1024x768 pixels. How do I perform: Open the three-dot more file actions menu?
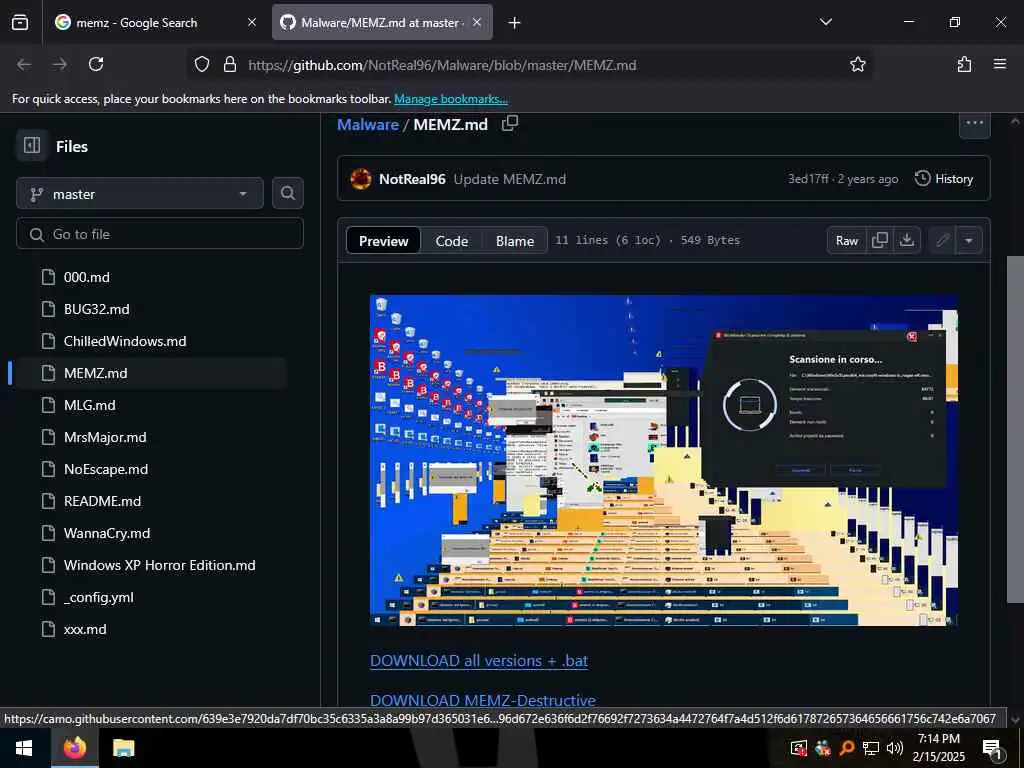point(974,123)
